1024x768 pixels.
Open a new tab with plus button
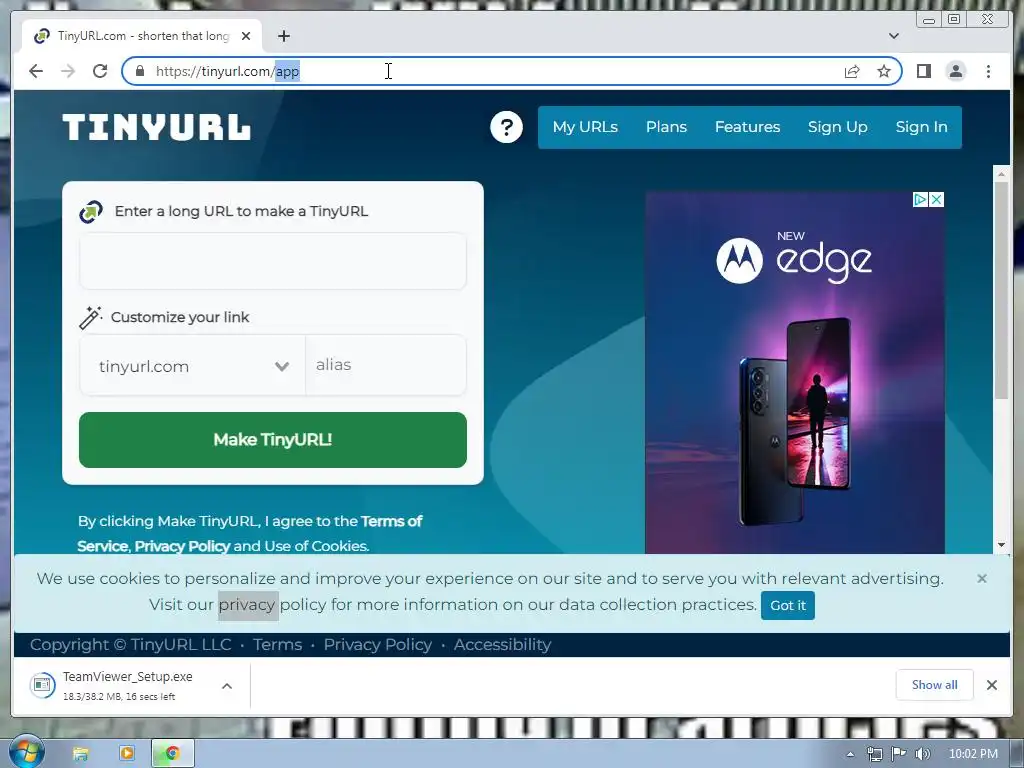tap(283, 36)
